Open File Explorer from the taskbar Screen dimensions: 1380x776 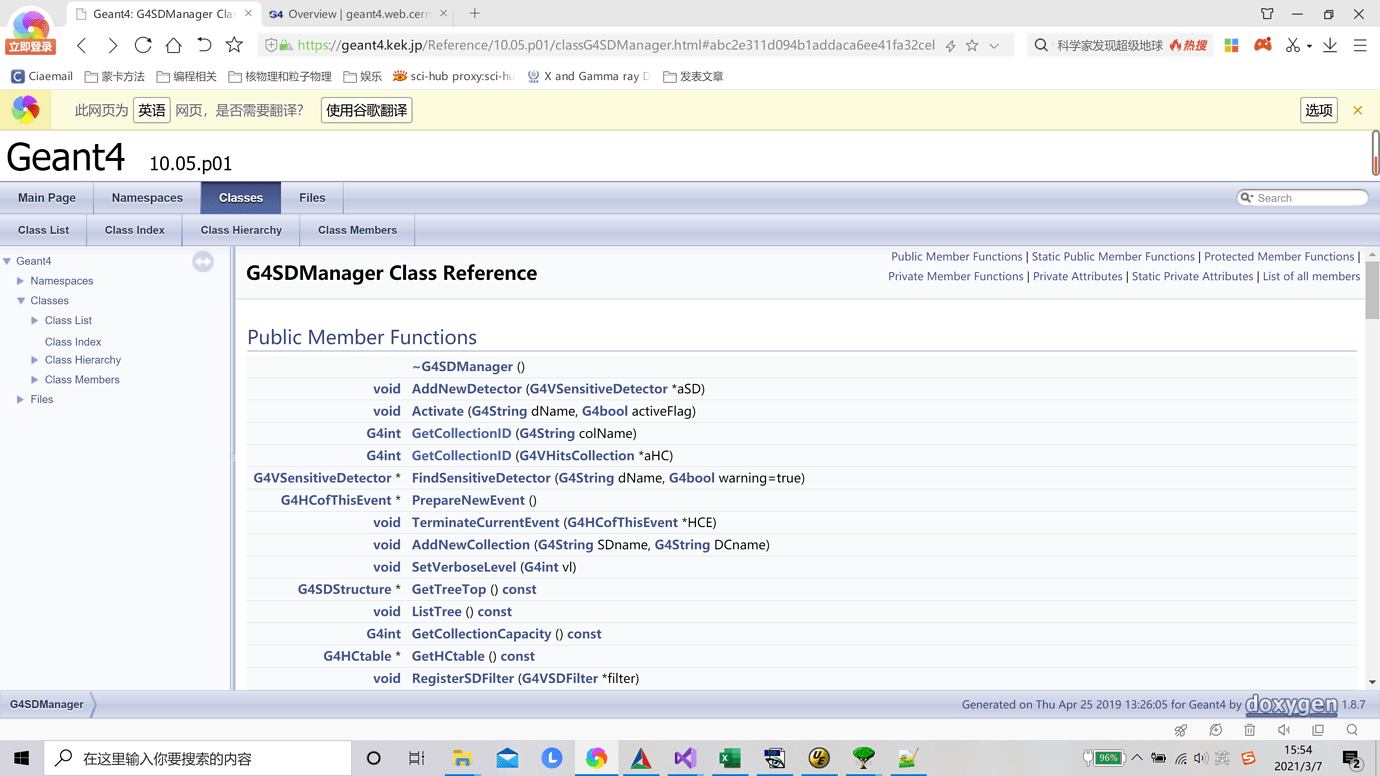click(462, 758)
